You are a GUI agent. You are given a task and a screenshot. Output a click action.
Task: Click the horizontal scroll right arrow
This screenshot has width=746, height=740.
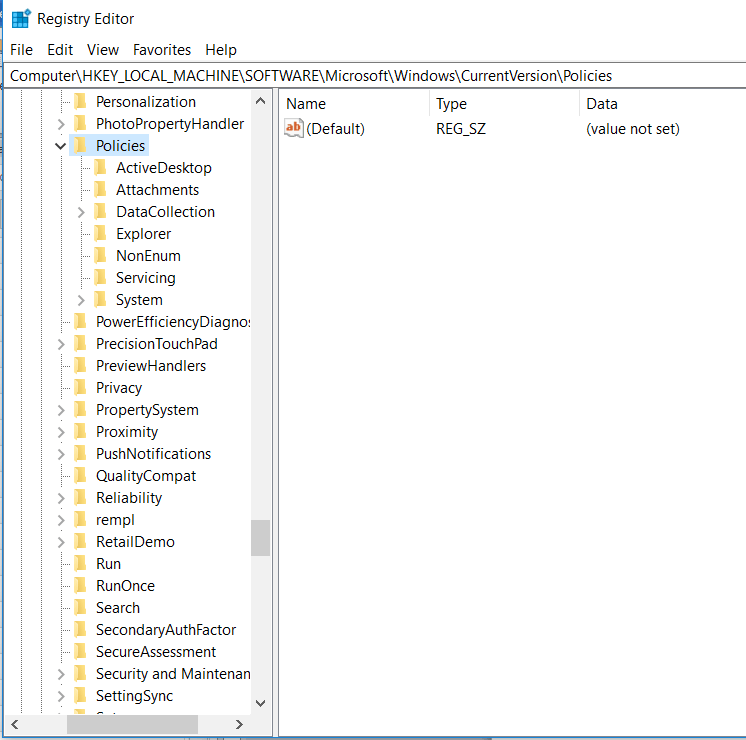(239, 724)
